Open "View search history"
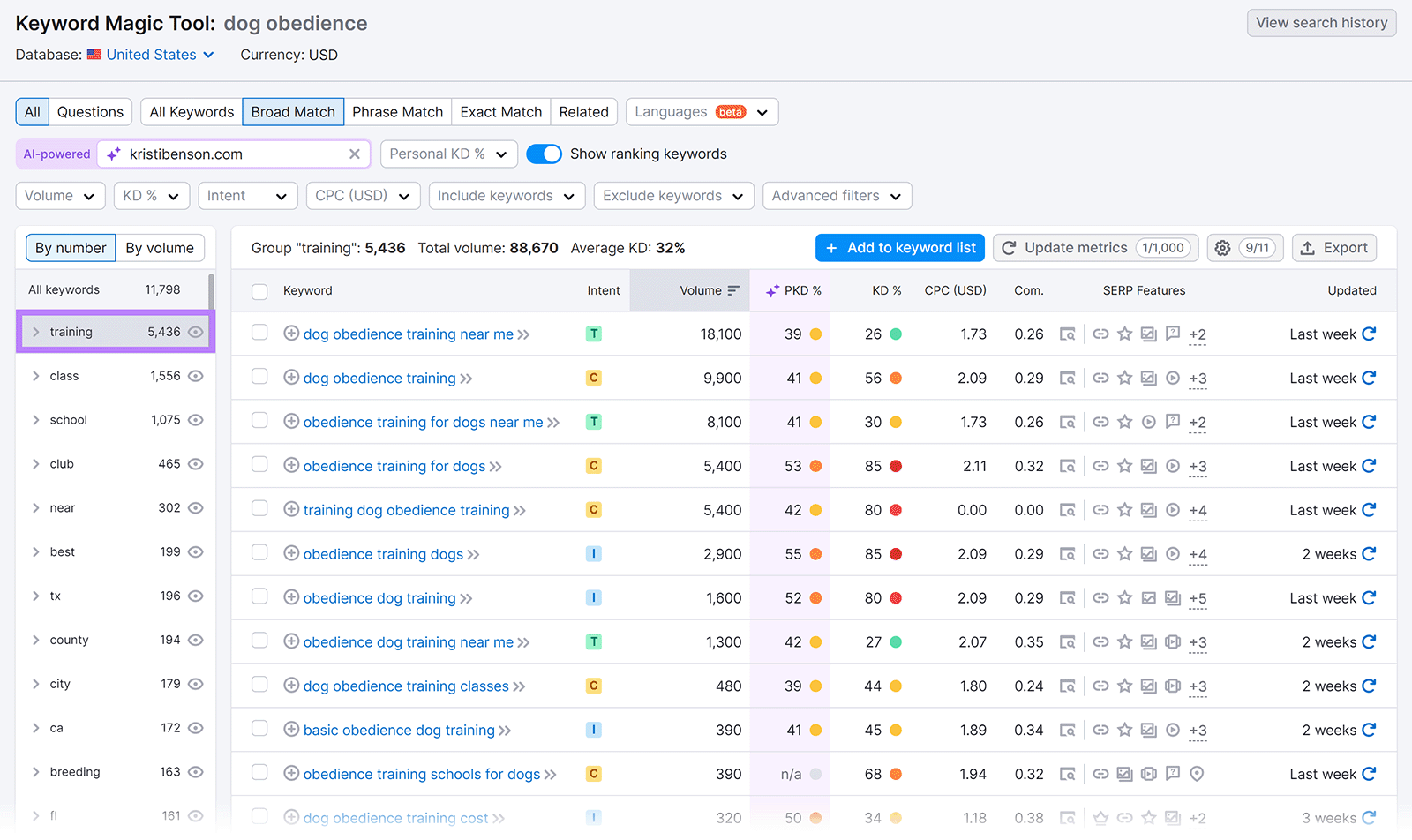1412x840 pixels. point(1320,22)
